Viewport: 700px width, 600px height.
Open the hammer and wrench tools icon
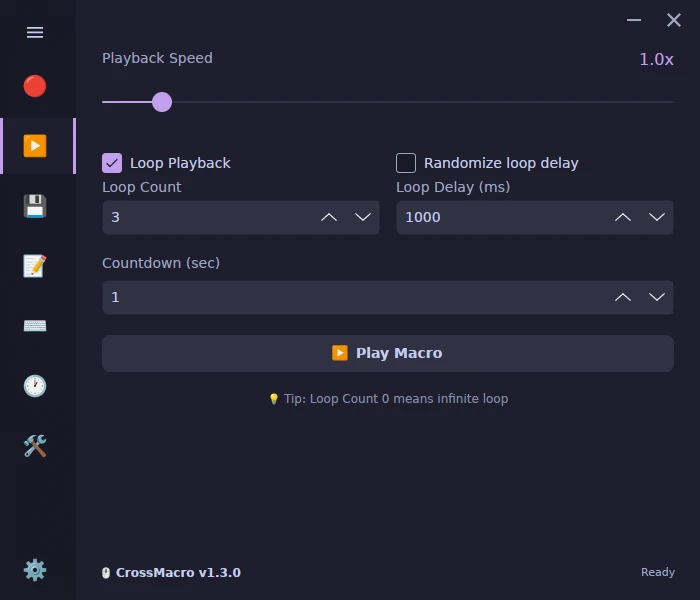(35, 446)
